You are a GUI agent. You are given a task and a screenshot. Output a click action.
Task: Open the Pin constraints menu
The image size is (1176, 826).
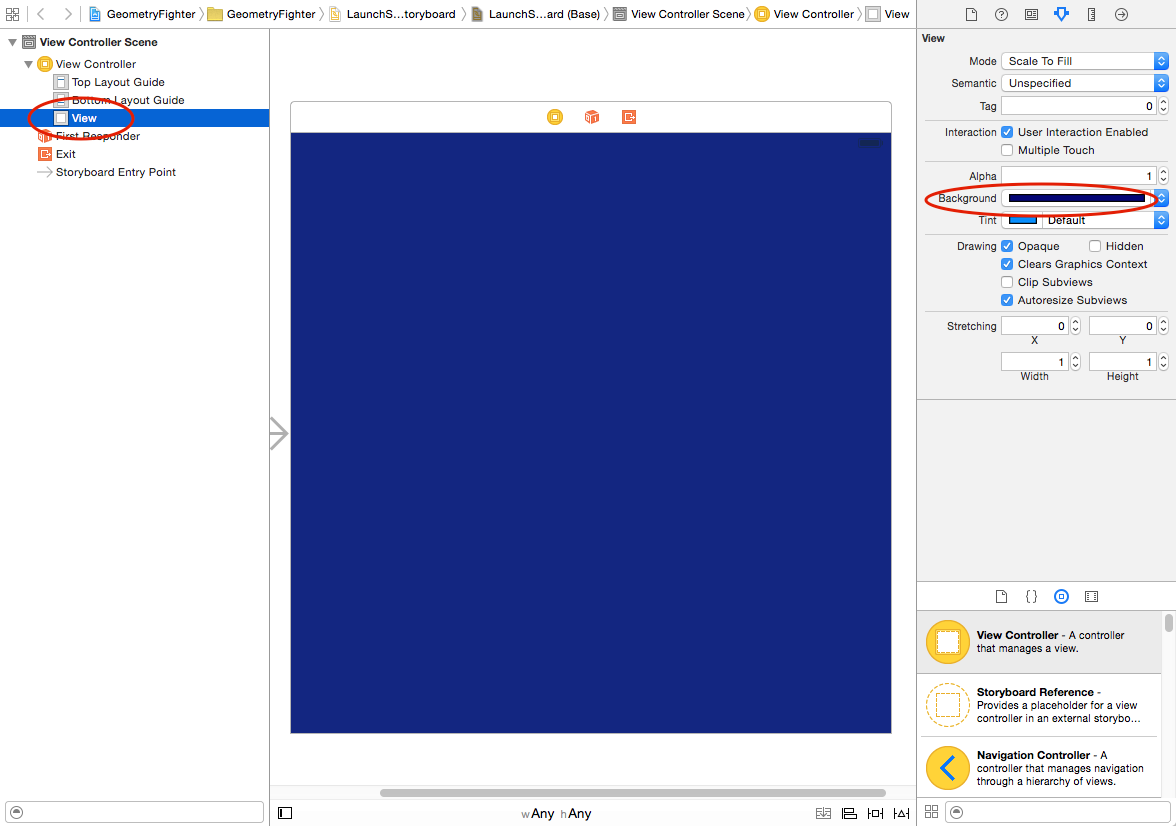click(875, 813)
